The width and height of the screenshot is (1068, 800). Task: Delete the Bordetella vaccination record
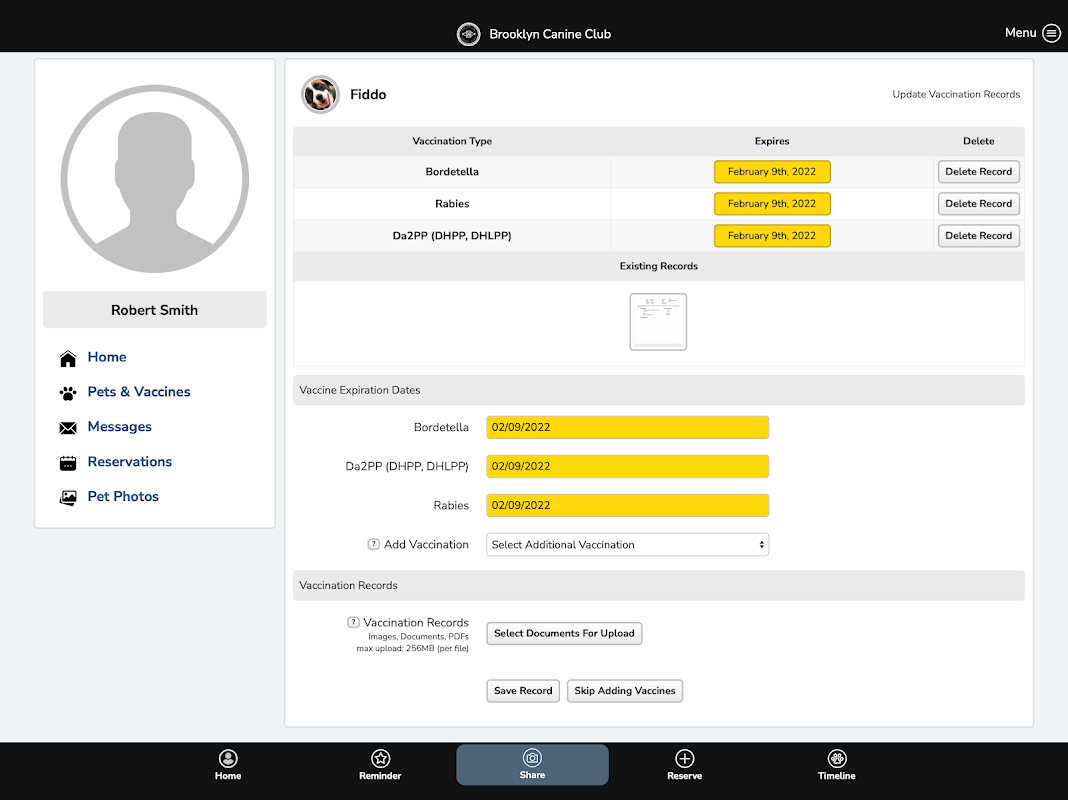(x=979, y=172)
